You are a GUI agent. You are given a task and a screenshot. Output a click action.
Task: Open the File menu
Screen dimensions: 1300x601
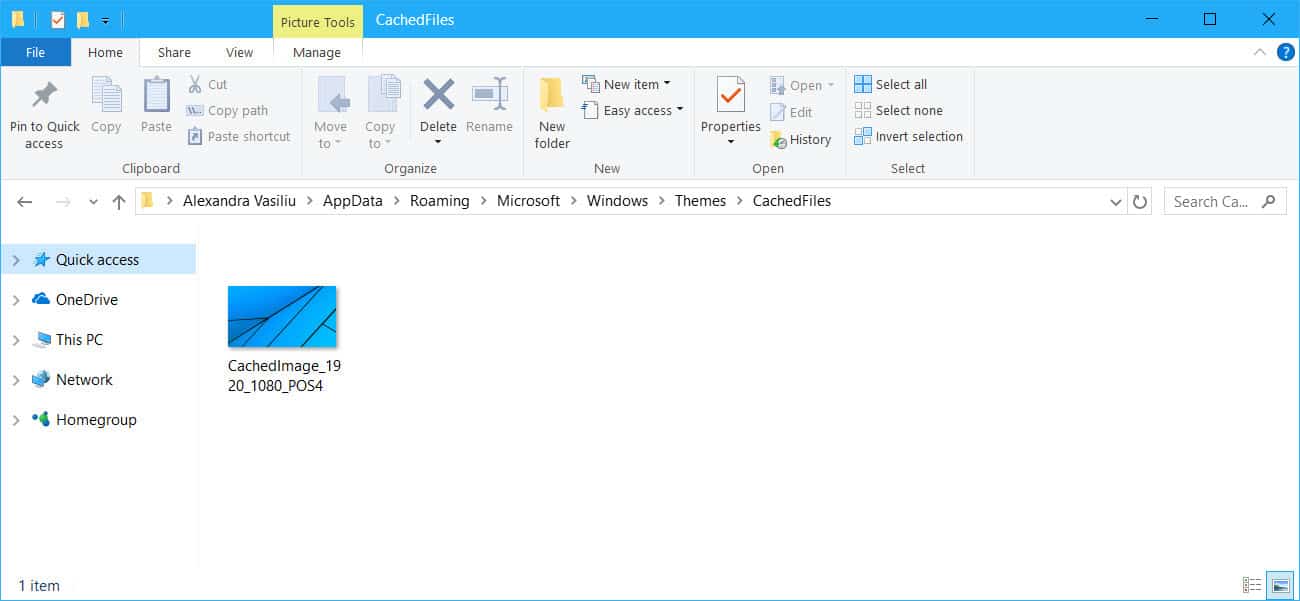(x=35, y=52)
